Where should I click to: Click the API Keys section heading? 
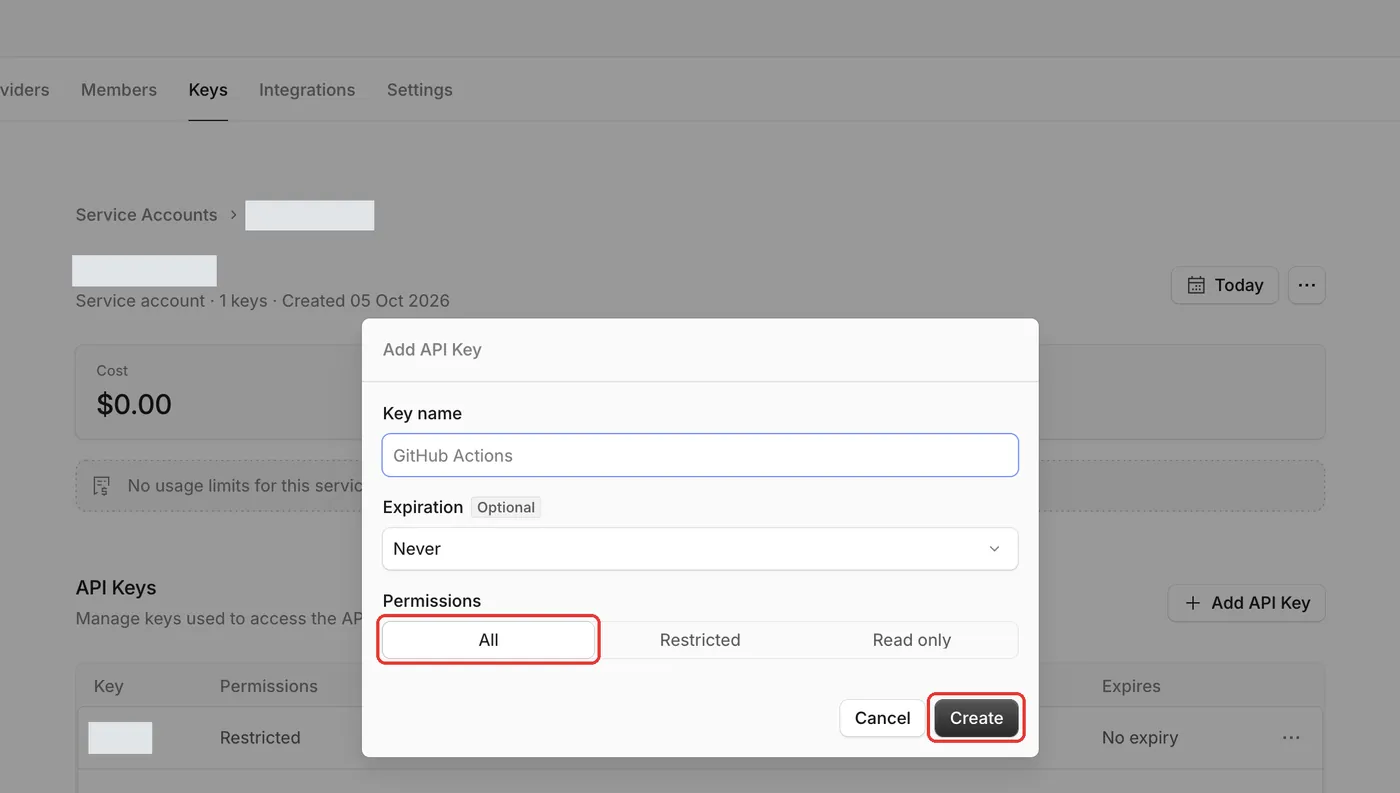click(116, 588)
